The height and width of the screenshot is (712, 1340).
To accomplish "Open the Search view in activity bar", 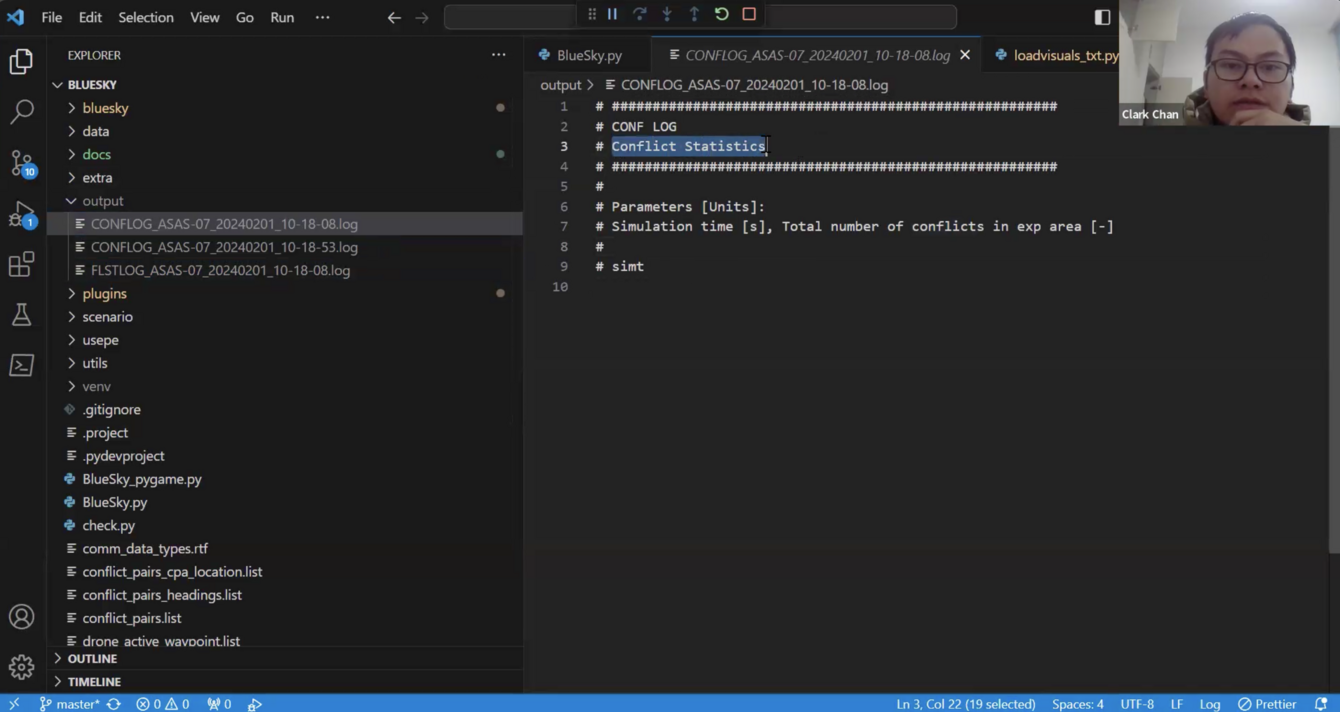I will pos(21,111).
